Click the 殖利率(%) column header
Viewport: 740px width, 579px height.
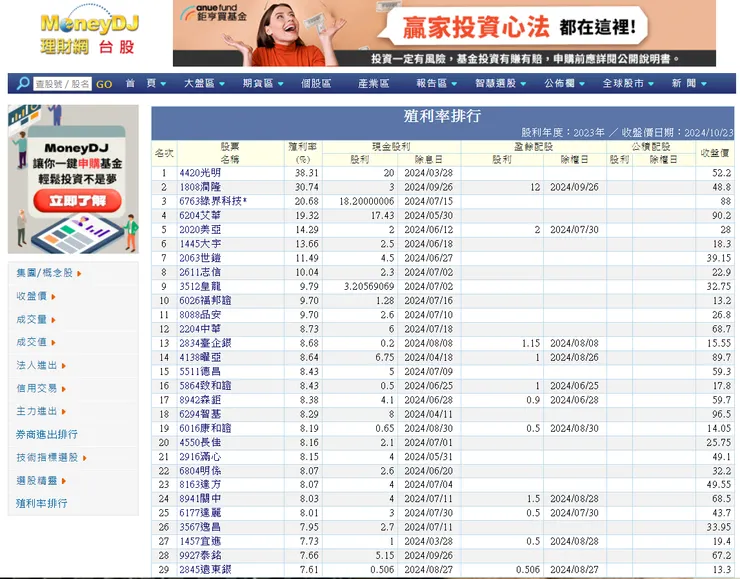click(x=303, y=153)
